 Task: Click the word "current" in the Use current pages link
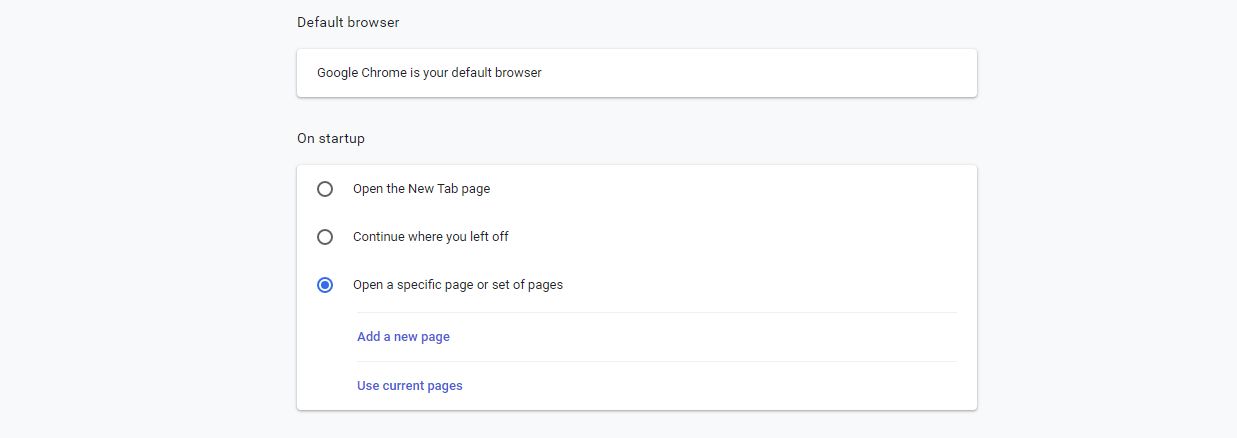(406, 386)
